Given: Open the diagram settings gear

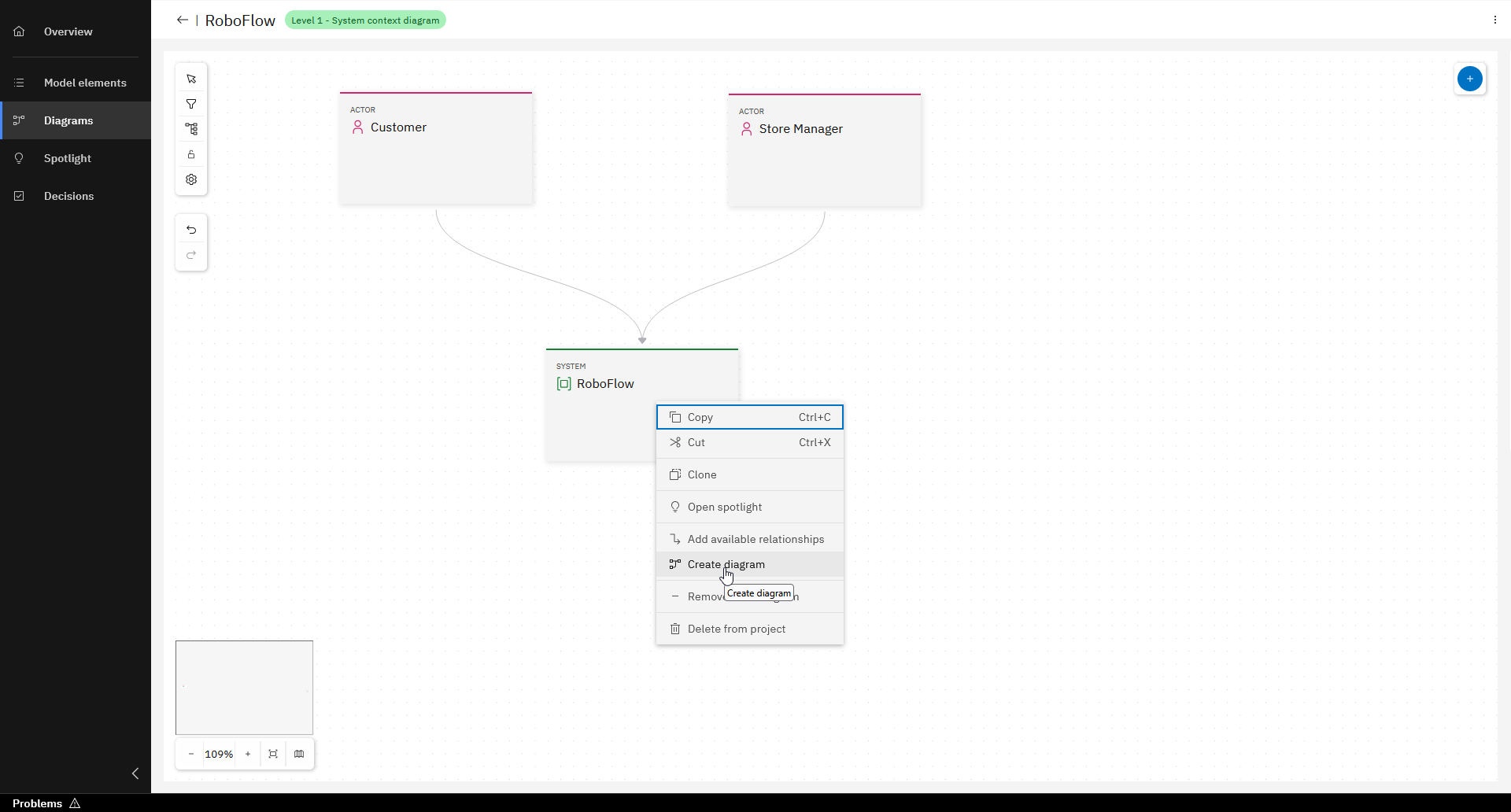Looking at the screenshot, I should (x=190, y=179).
